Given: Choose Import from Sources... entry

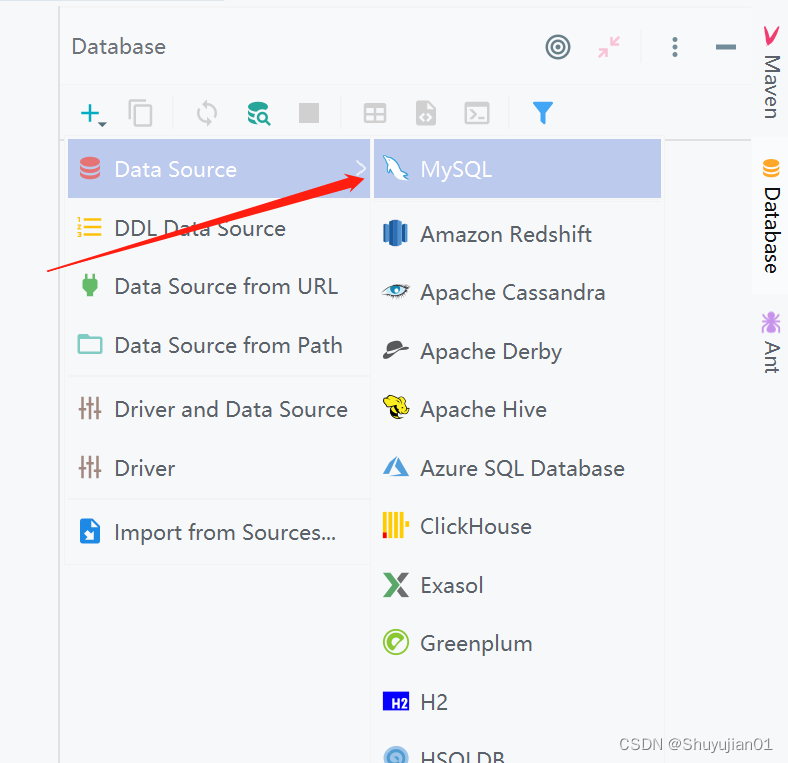Looking at the screenshot, I should [219, 532].
